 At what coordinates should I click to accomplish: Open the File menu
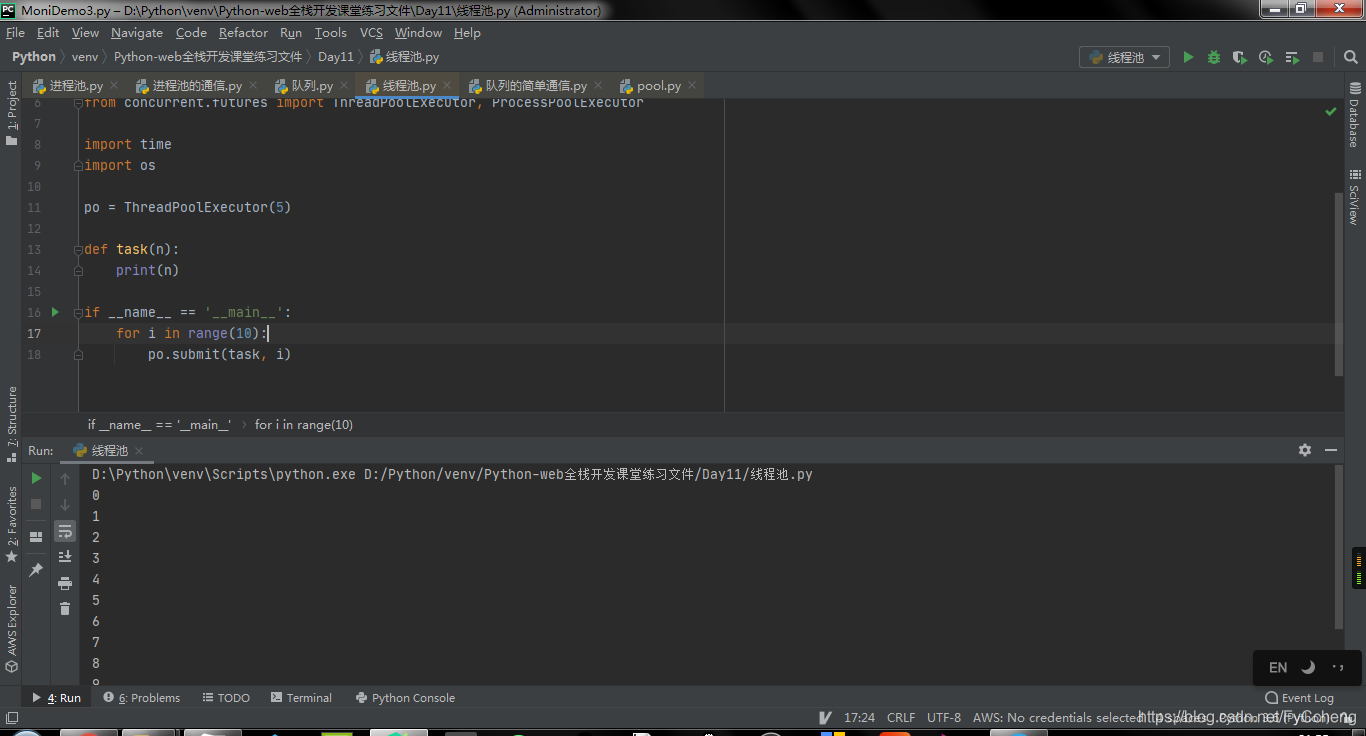pyautogui.click(x=15, y=33)
